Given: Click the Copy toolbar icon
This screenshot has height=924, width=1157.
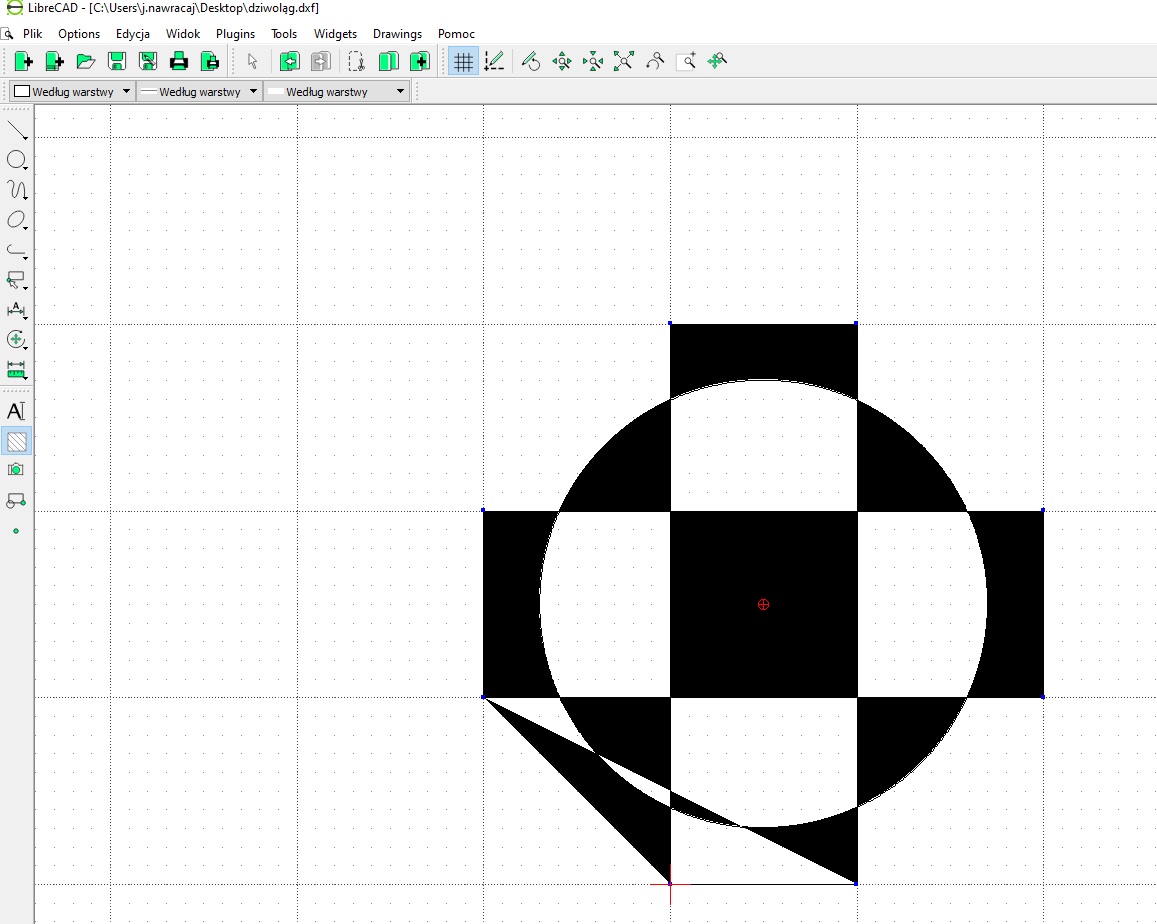Looking at the screenshot, I should 388,61.
